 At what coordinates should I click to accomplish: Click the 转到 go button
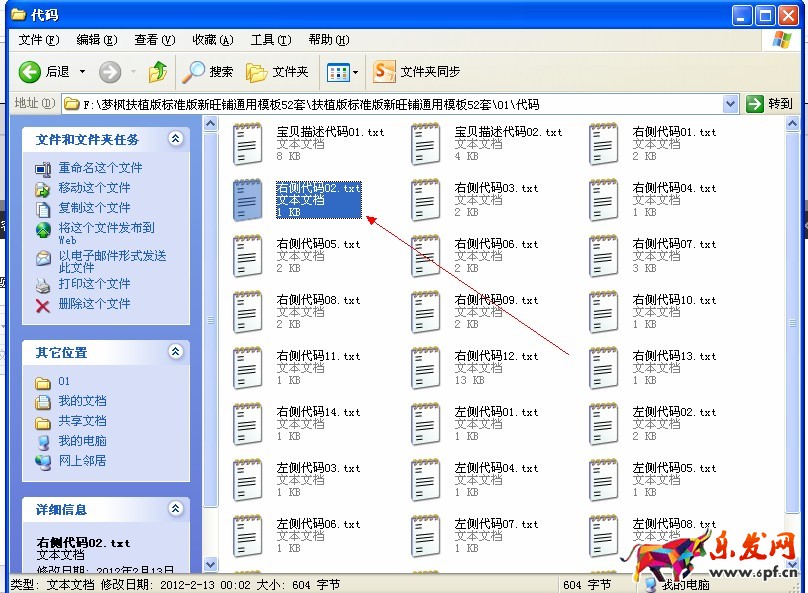tap(771, 104)
